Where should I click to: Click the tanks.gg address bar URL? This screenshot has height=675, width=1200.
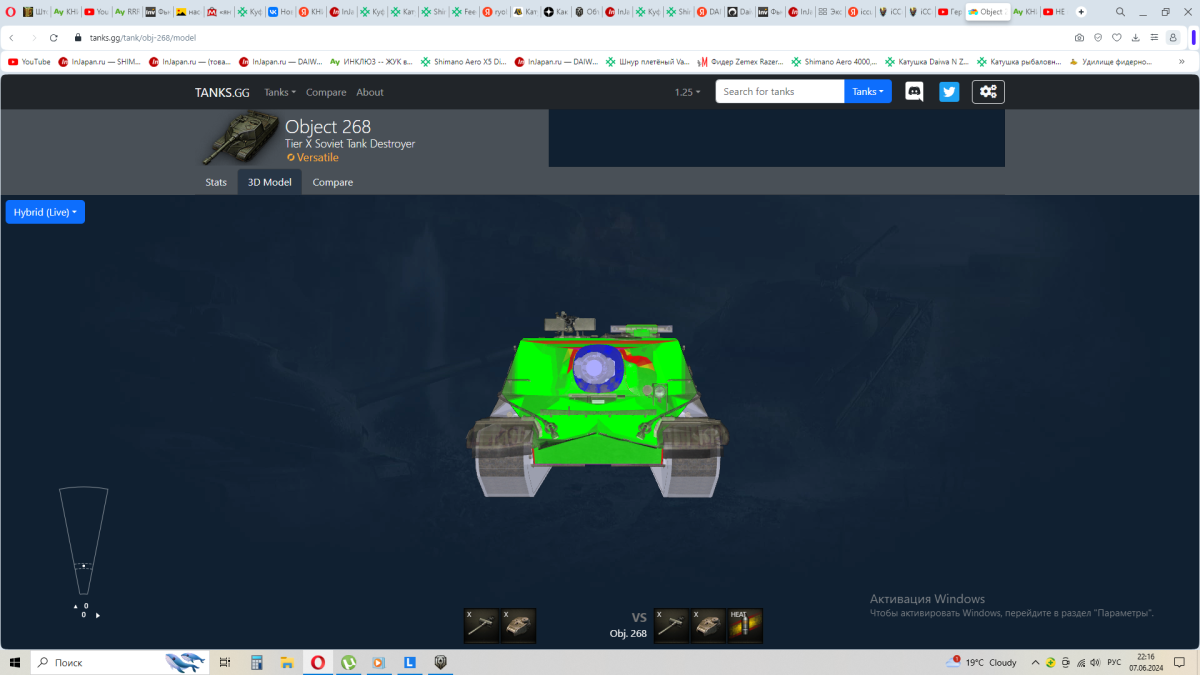[x=142, y=37]
